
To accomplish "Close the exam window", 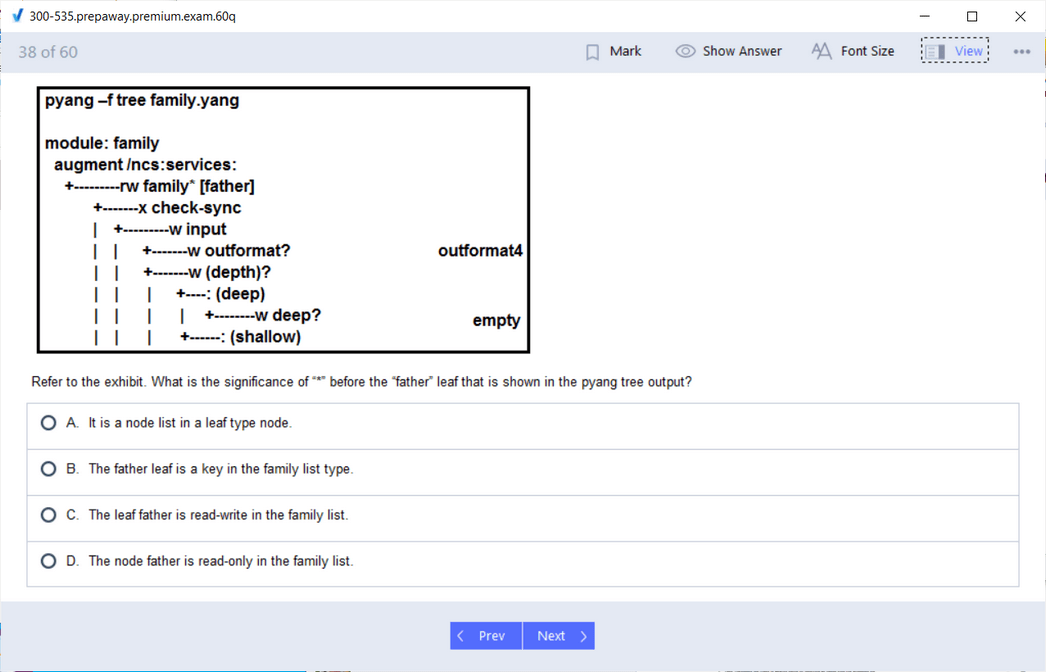I will click(x=1020, y=16).
